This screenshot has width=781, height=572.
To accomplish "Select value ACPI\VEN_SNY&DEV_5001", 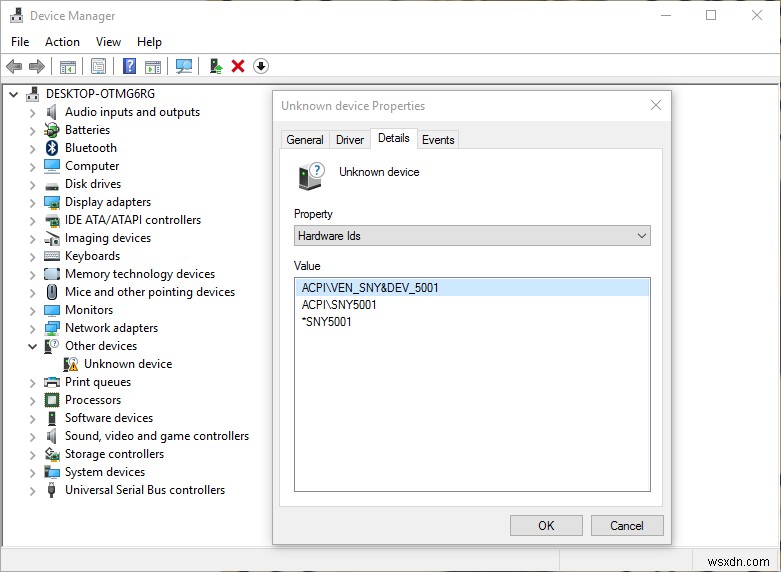I will (x=472, y=287).
